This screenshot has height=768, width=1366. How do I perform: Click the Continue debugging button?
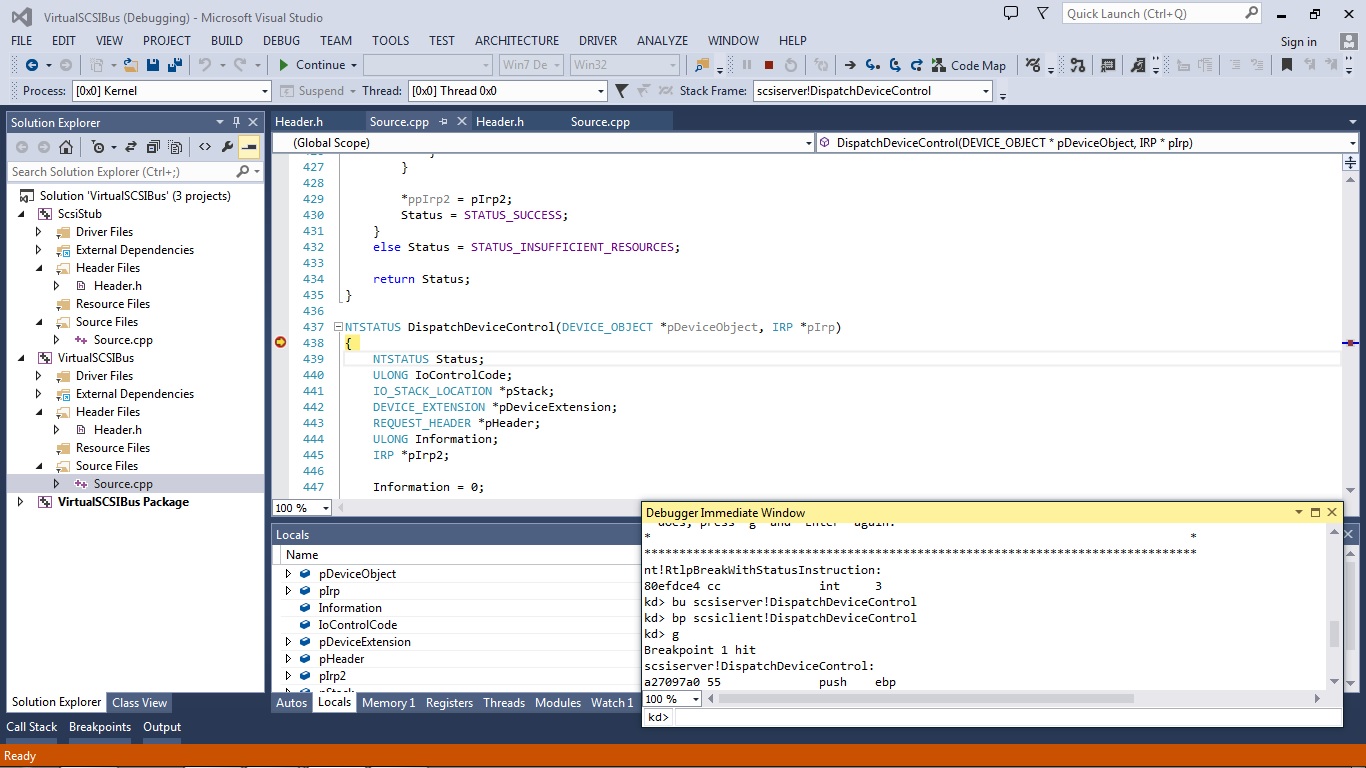click(311, 65)
